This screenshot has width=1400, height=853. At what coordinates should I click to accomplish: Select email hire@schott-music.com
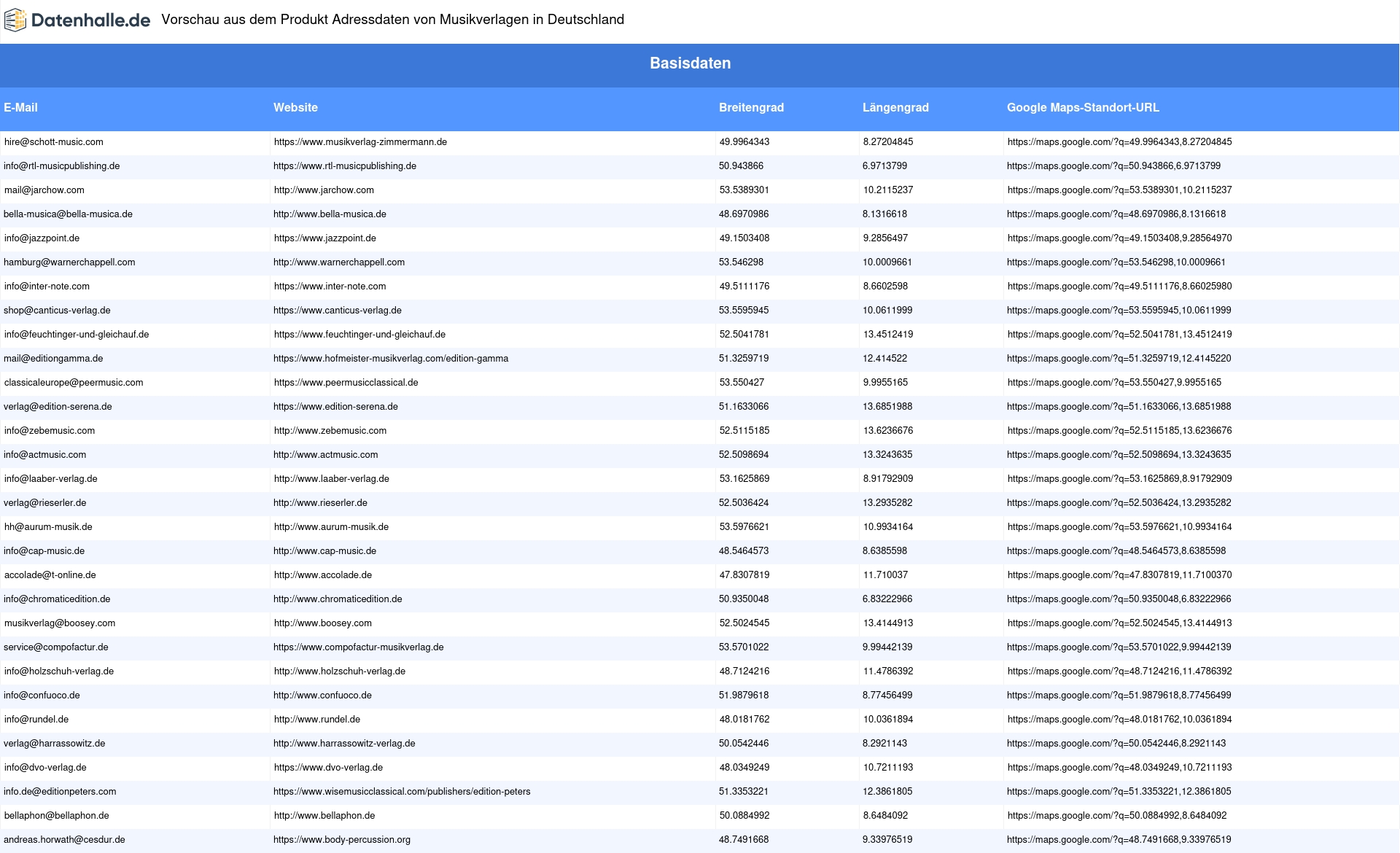click(54, 142)
